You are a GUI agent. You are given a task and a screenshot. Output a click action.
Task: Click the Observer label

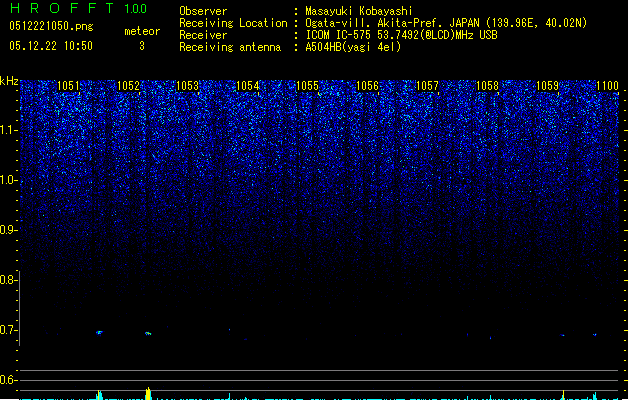coord(203,11)
